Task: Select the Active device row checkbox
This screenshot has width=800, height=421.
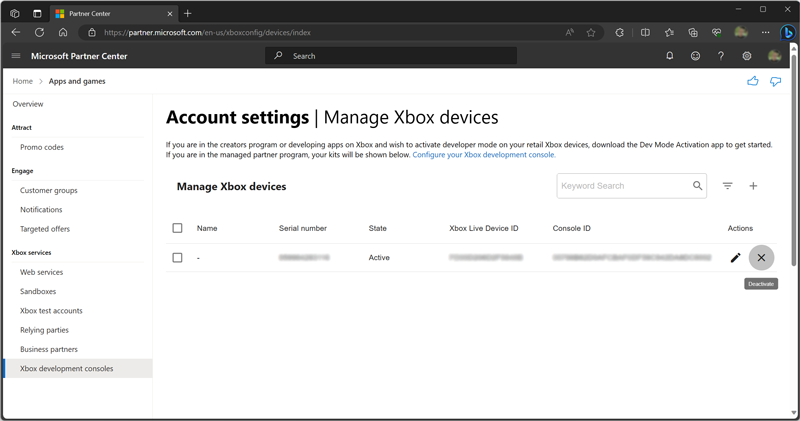Action: pyautogui.click(x=177, y=258)
